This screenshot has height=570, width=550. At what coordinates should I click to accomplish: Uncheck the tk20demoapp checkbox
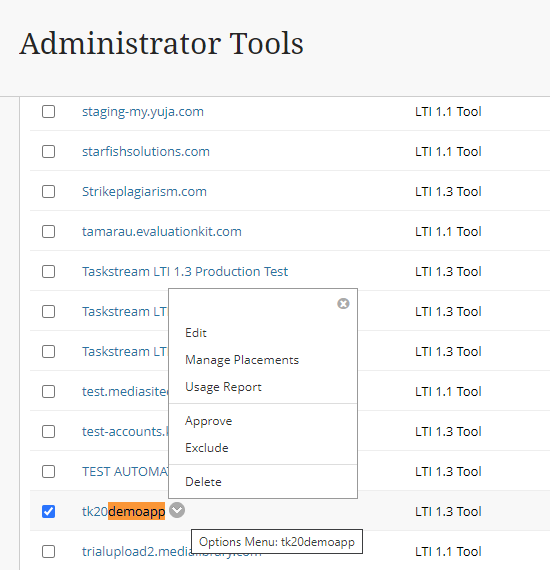(48, 511)
